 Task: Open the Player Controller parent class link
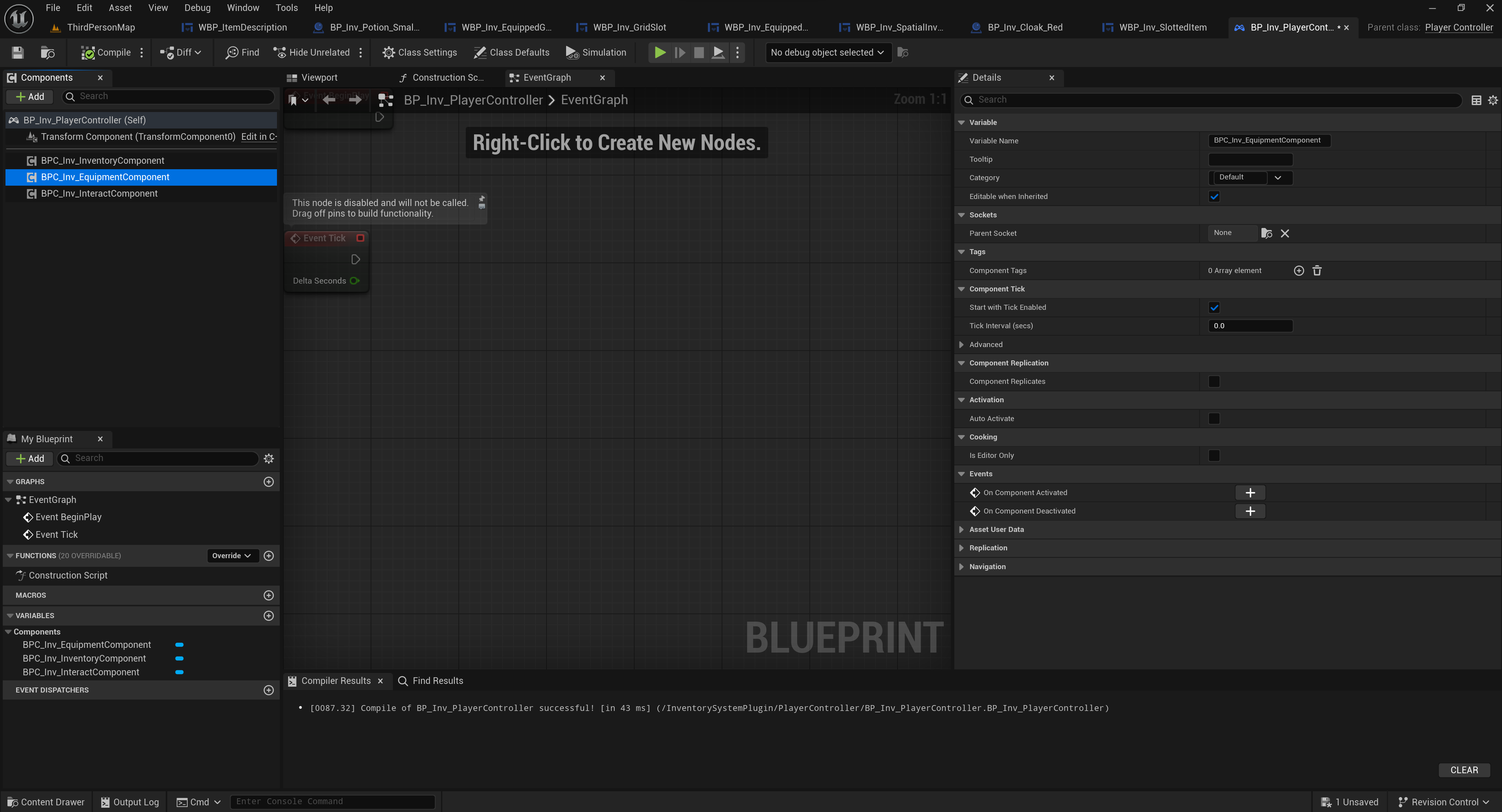tap(1458, 27)
